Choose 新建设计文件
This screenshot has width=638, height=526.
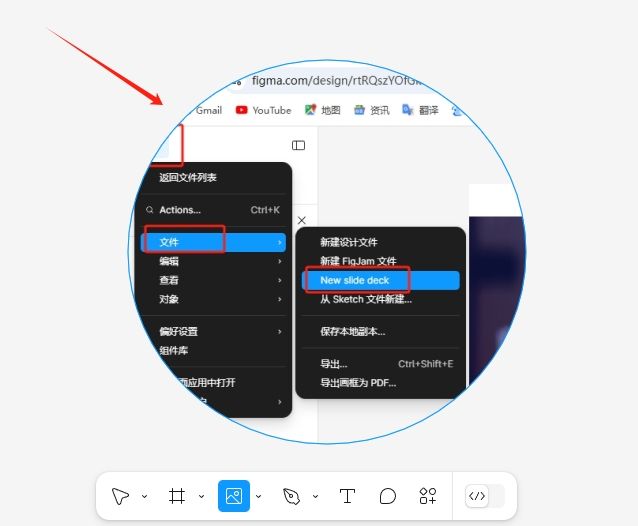(x=349, y=242)
